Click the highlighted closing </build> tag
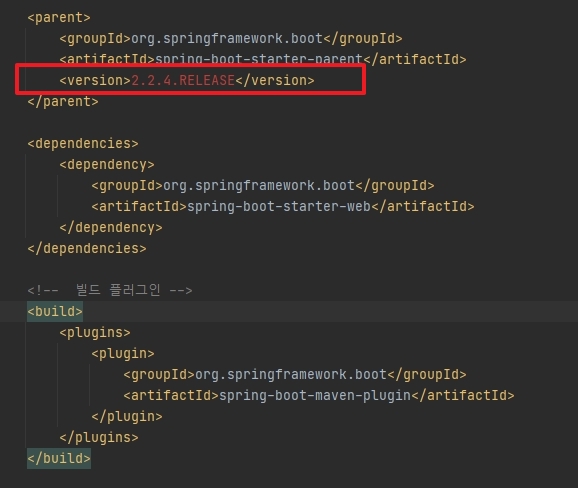 59,459
